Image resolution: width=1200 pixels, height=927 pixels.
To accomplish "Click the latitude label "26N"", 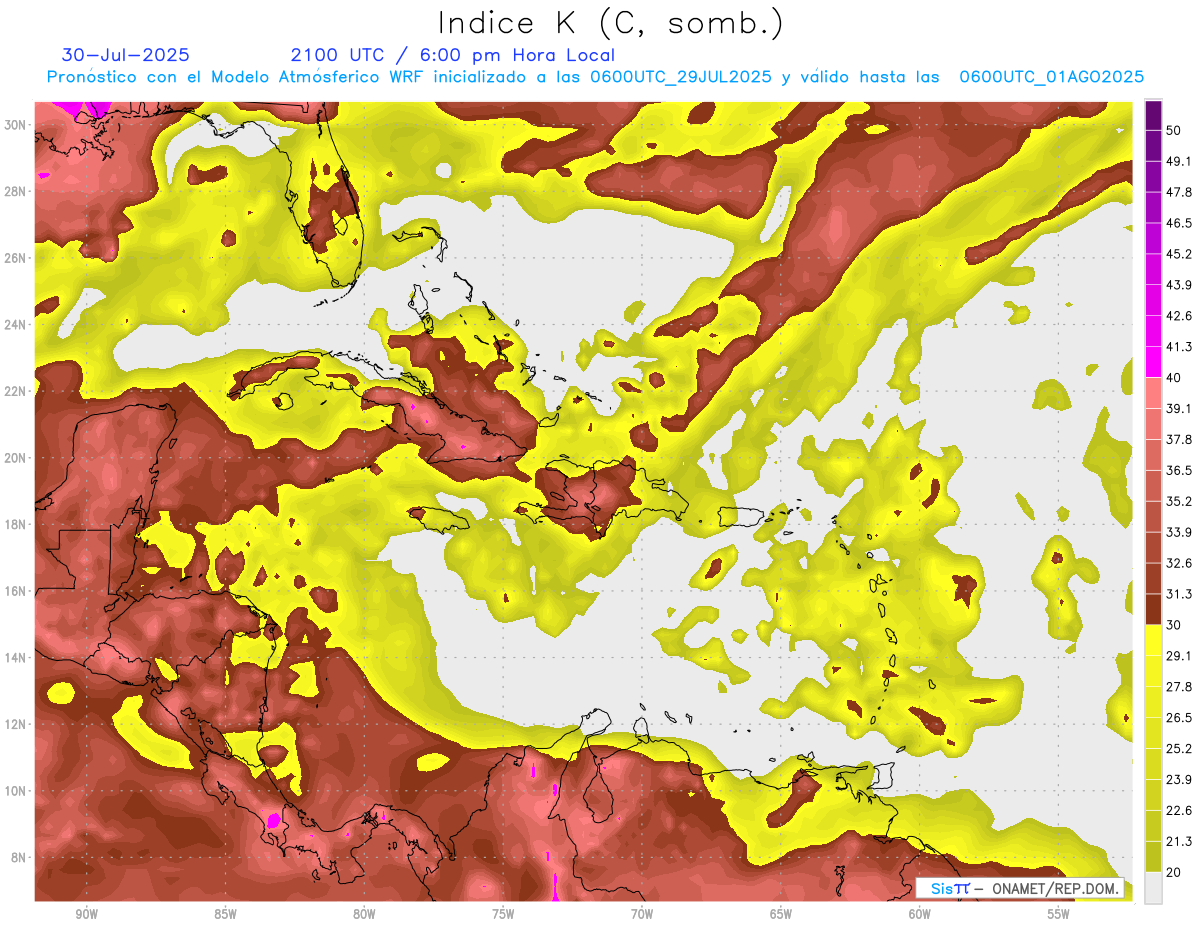I will point(15,258).
